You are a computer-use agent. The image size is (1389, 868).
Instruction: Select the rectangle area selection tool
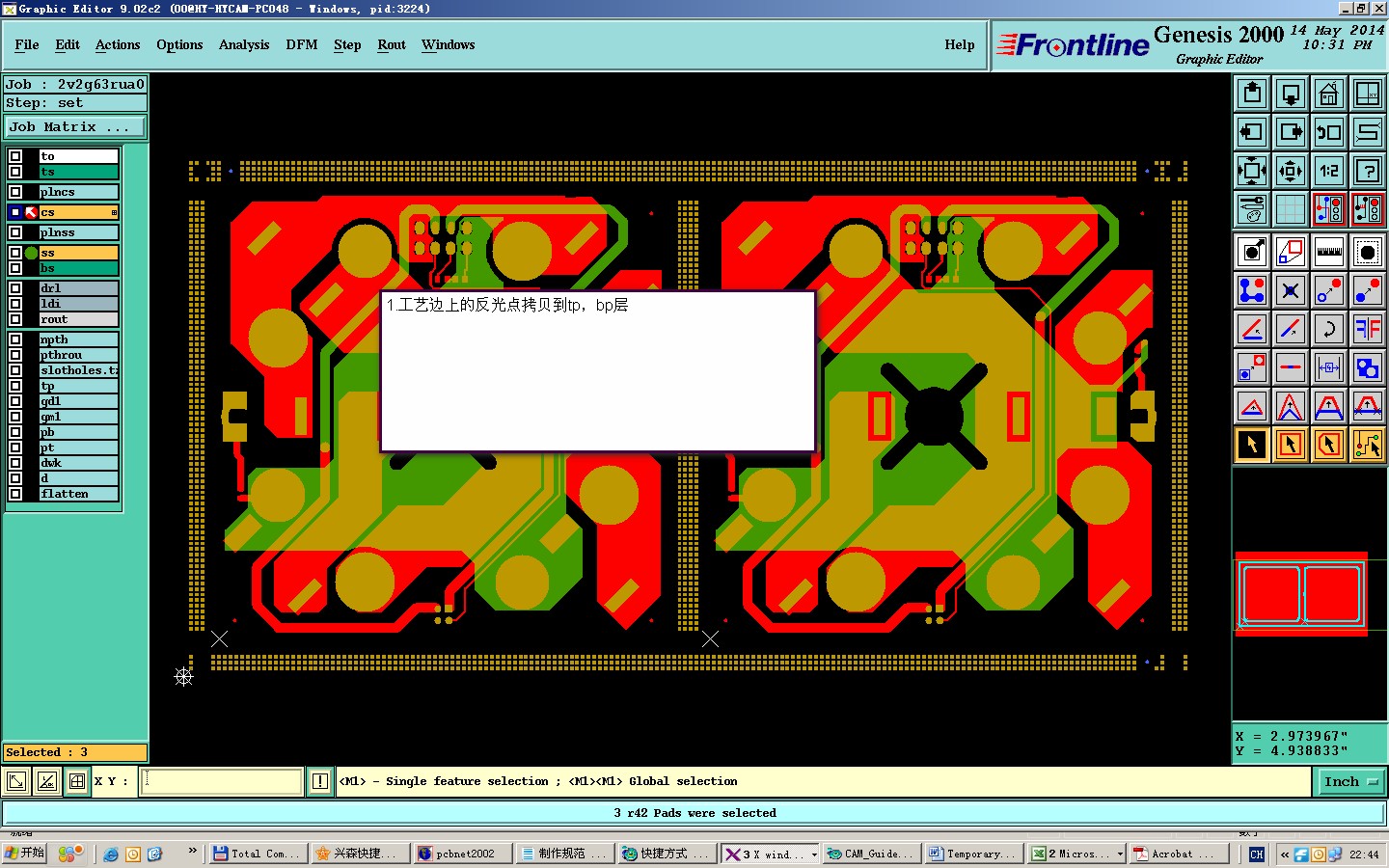click(x=1291, y=445)
